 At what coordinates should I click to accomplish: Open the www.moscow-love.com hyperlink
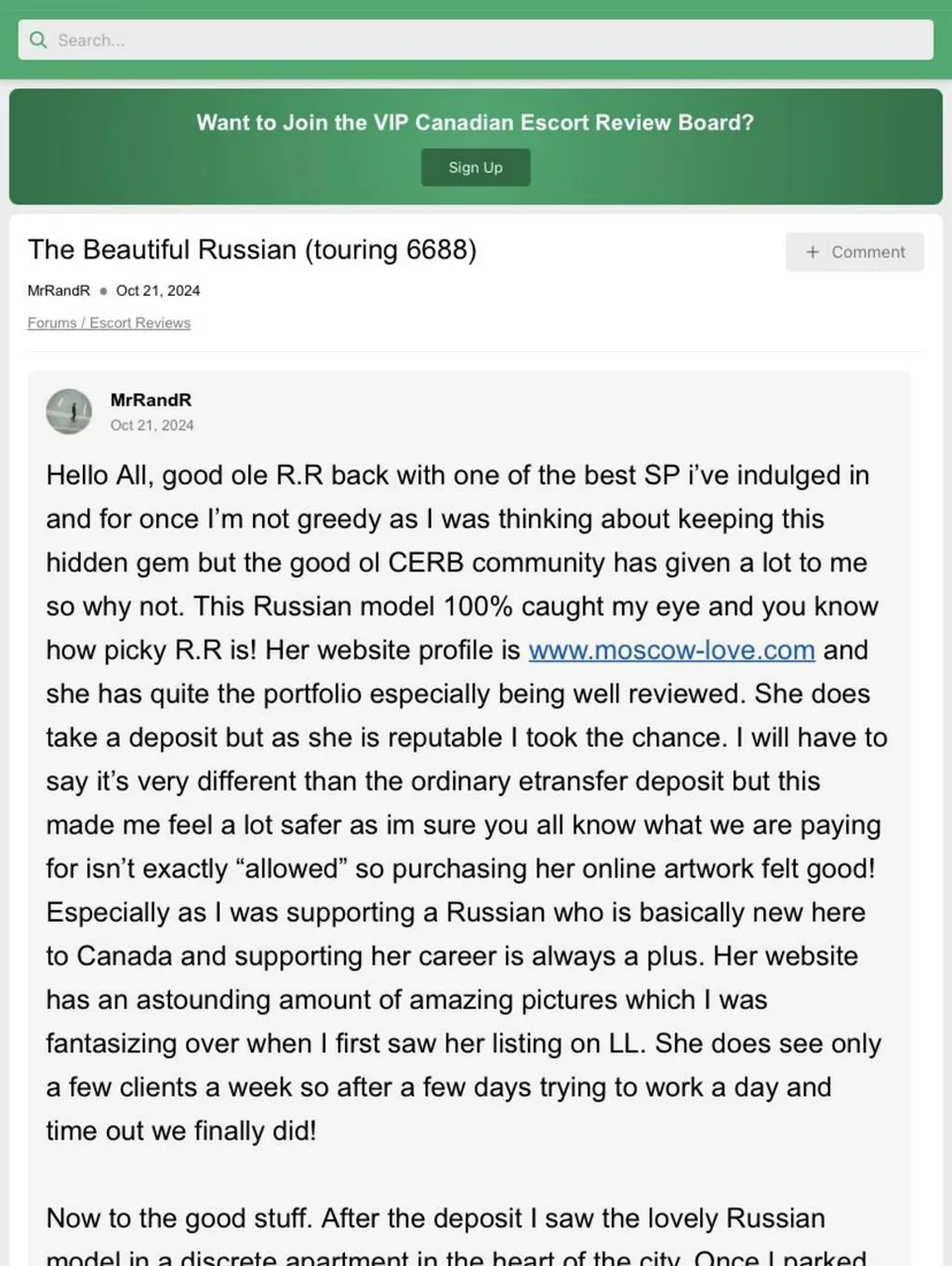[671, 650]
